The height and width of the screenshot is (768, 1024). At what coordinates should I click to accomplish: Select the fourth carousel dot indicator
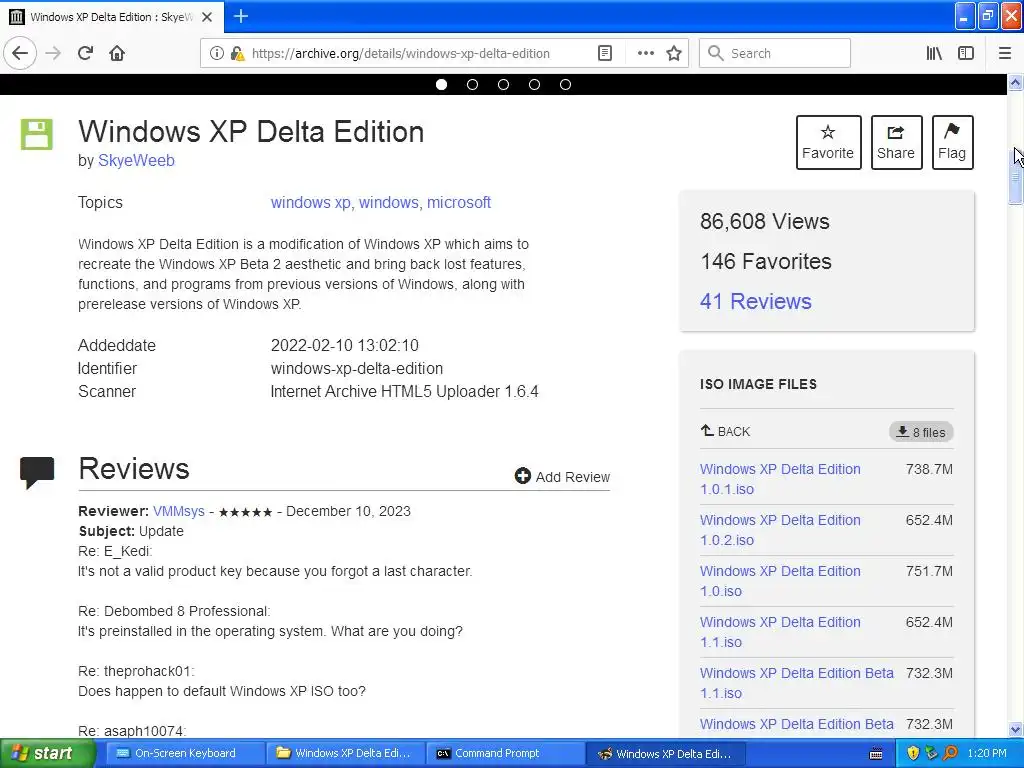tap(534, 84)
